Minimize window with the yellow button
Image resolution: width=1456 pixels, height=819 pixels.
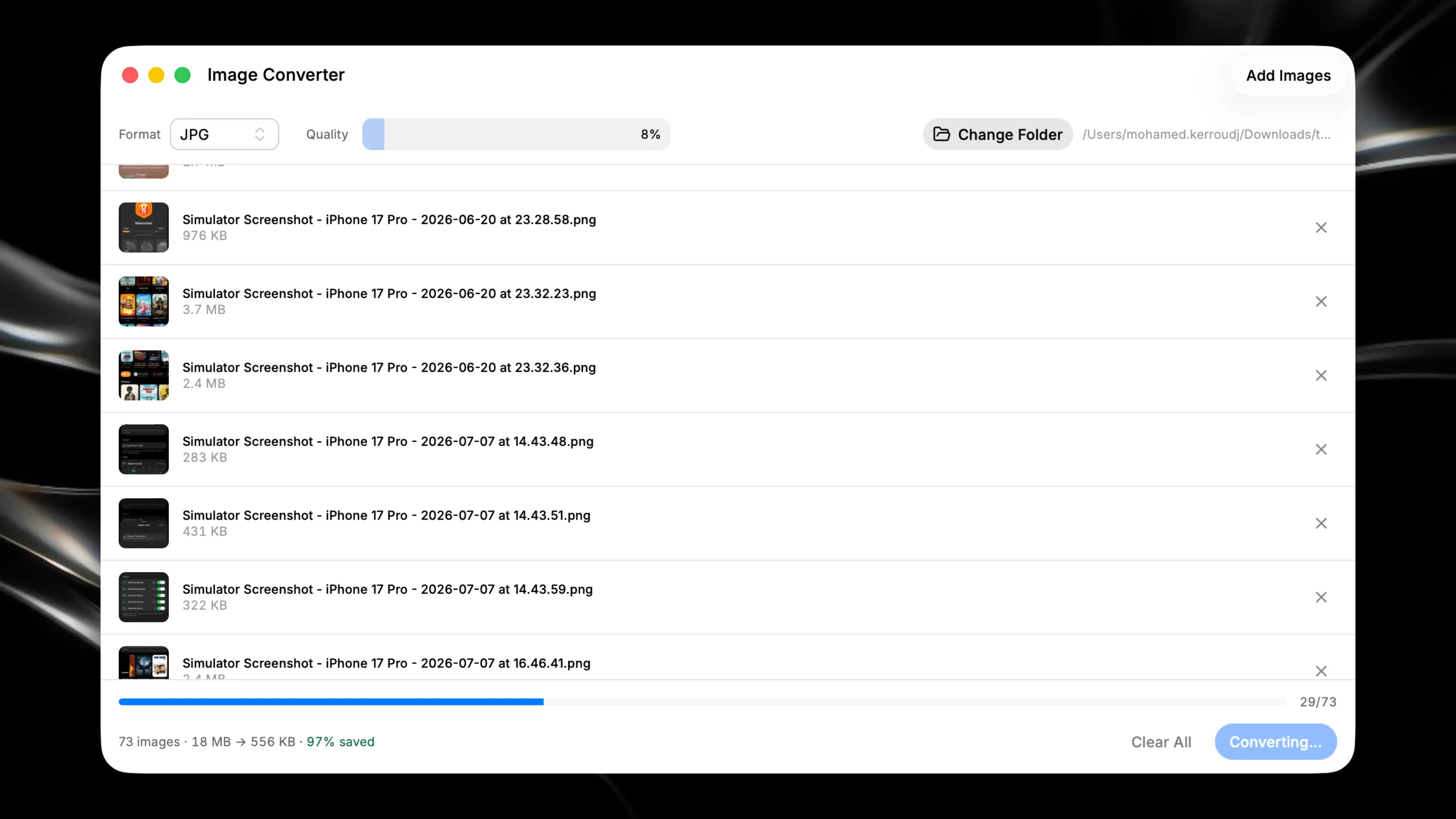click(x=156, y=75)
